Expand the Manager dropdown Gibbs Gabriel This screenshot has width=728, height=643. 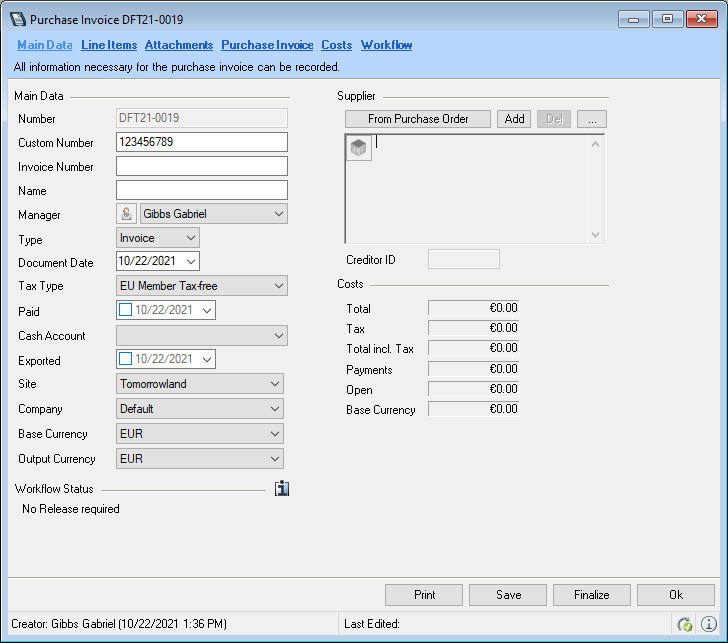(x=277, y=214)
